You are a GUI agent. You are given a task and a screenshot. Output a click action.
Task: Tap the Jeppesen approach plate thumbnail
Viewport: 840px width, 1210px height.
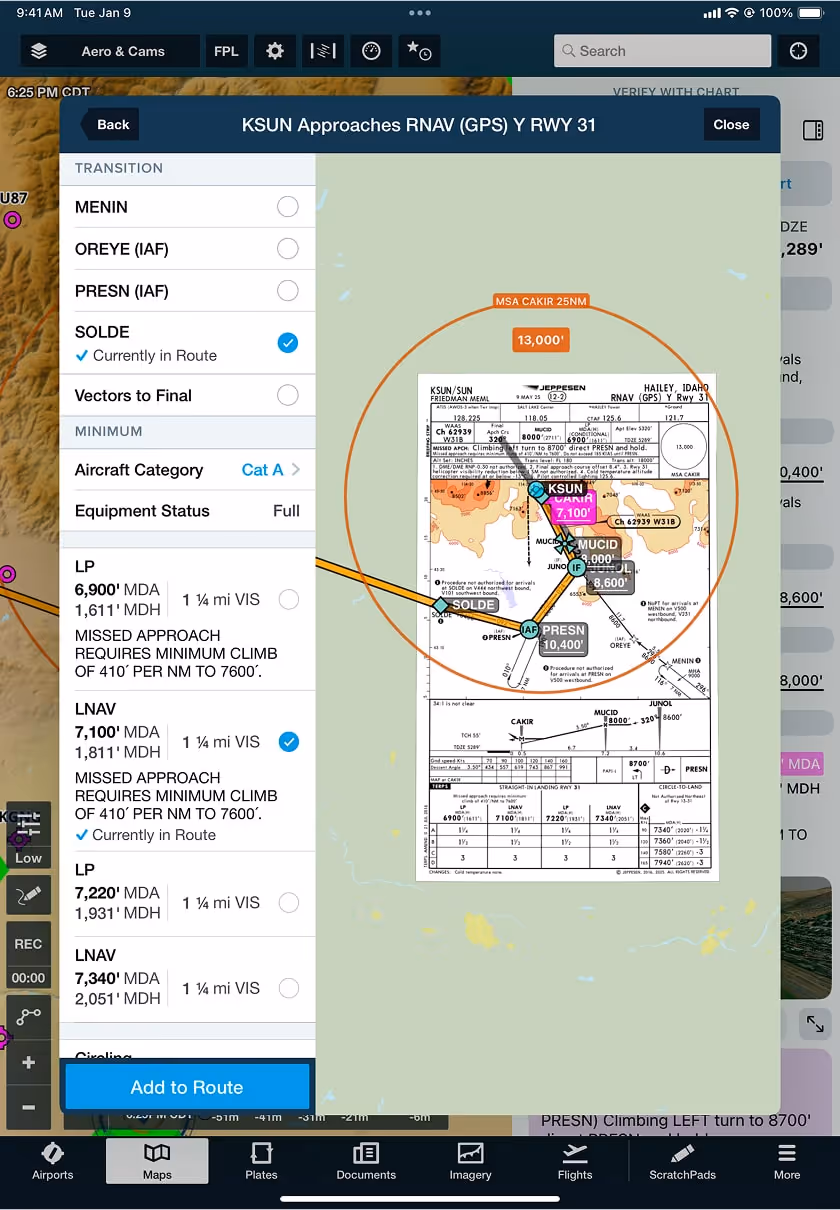point(567,627)
